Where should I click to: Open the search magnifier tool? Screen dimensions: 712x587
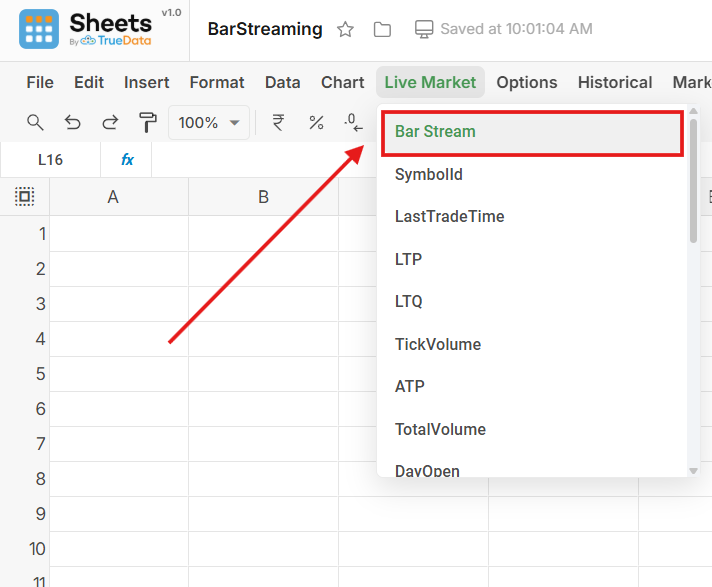(x=35, y=123)
